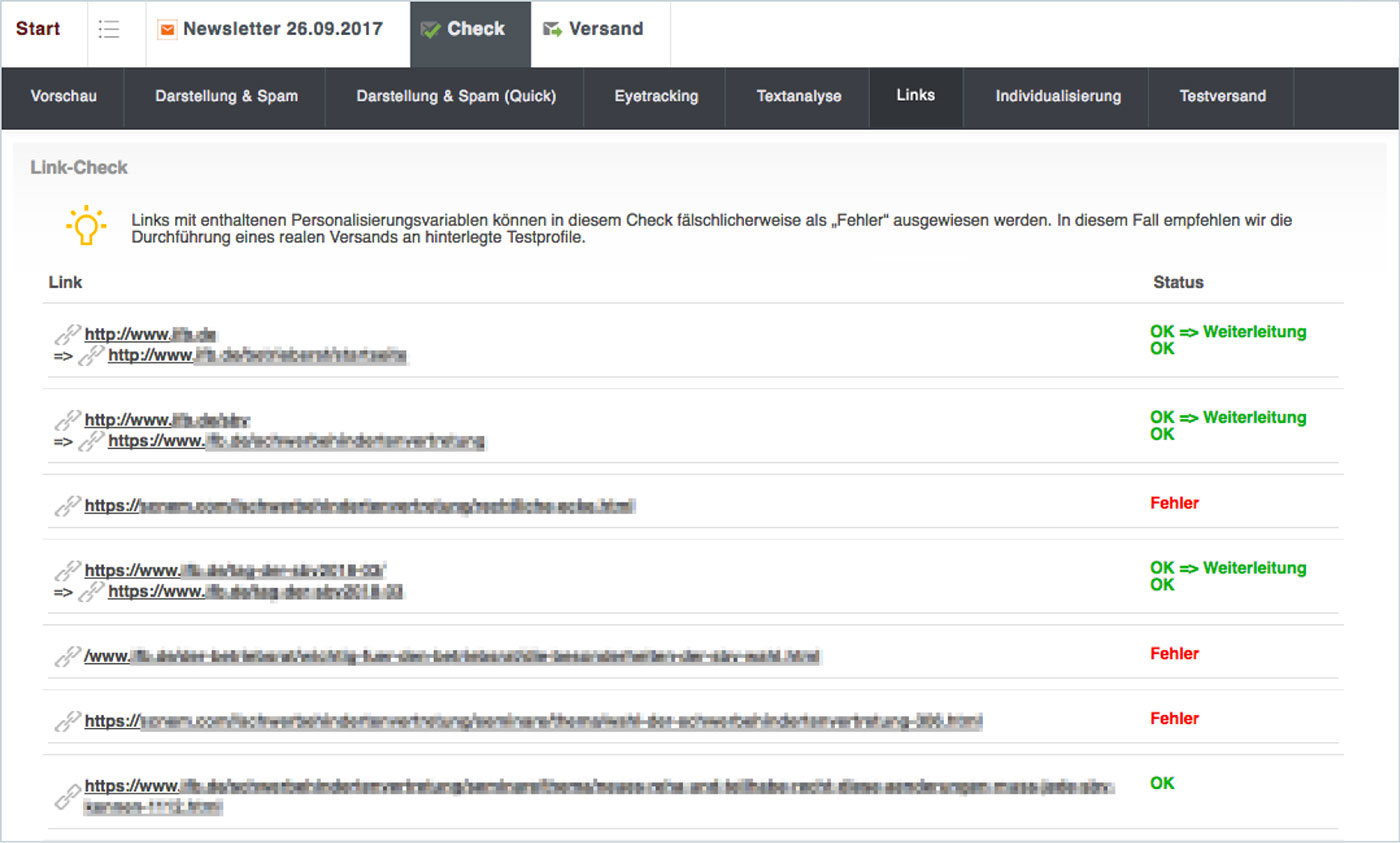Click the green checkmark icon on Check
Screen dimensions: 1400x843
click(431, 30)
